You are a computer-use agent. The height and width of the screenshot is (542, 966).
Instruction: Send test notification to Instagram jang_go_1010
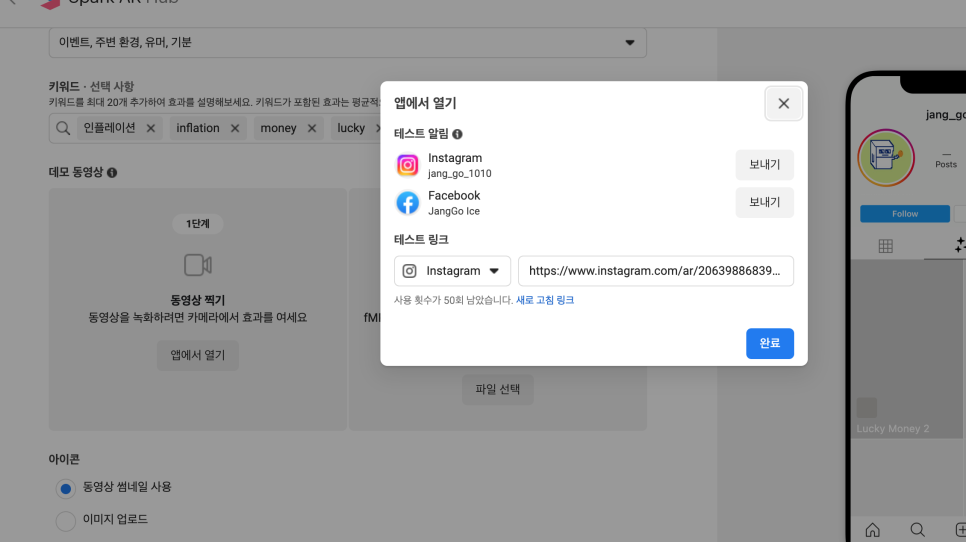tap(764, 164)
